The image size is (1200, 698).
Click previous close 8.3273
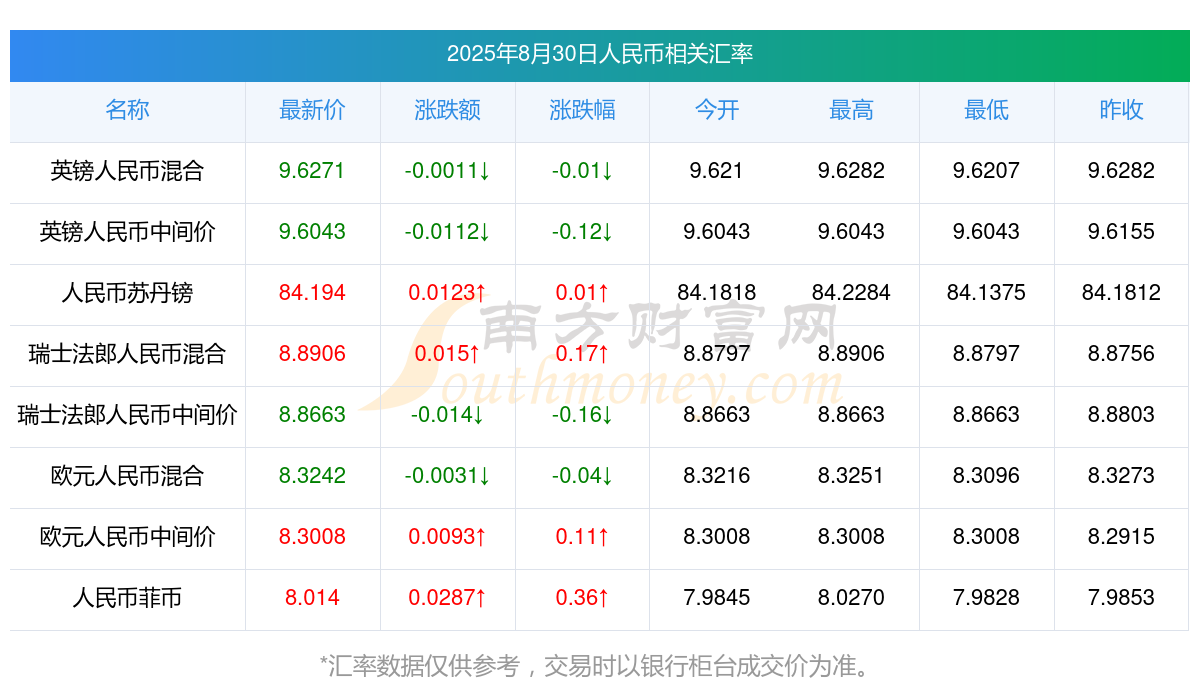1121,476
